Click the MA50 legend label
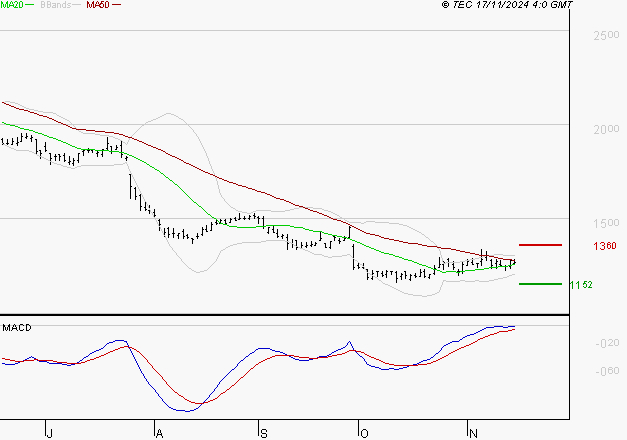The width and height of the screenshot is (627, 440). [98, 4]
